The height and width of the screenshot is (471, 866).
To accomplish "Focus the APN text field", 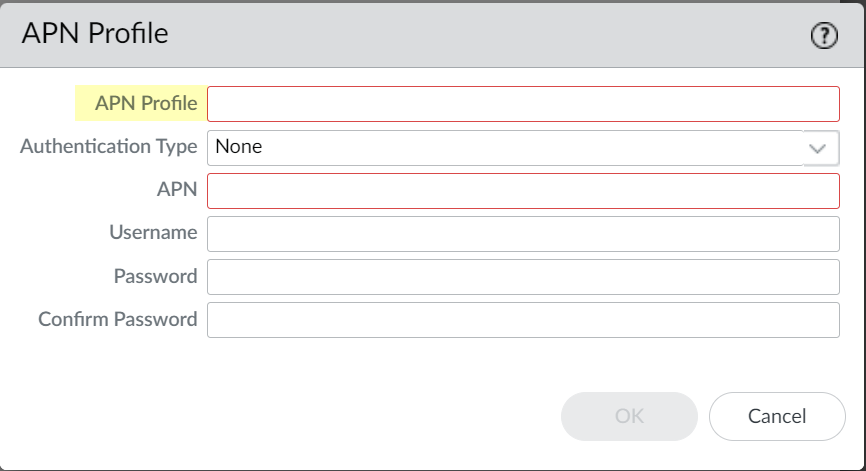I will [x=522, y=191].
